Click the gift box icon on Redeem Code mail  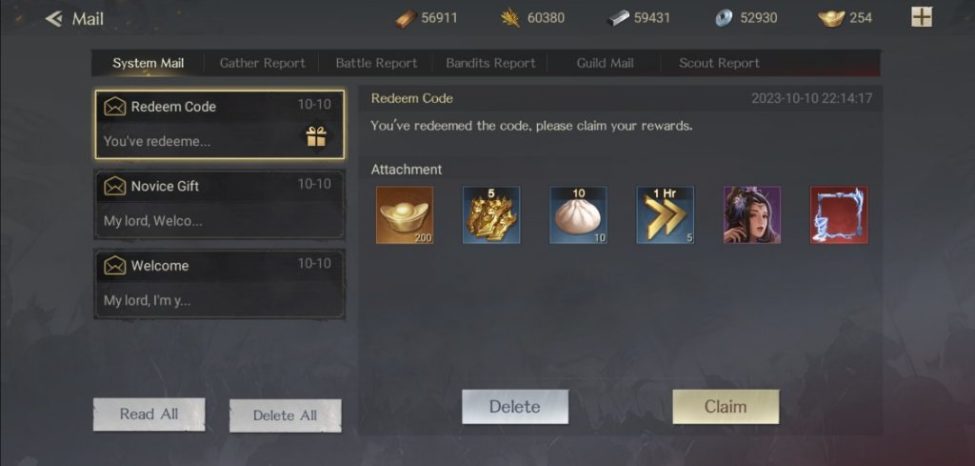coord(317,136)
